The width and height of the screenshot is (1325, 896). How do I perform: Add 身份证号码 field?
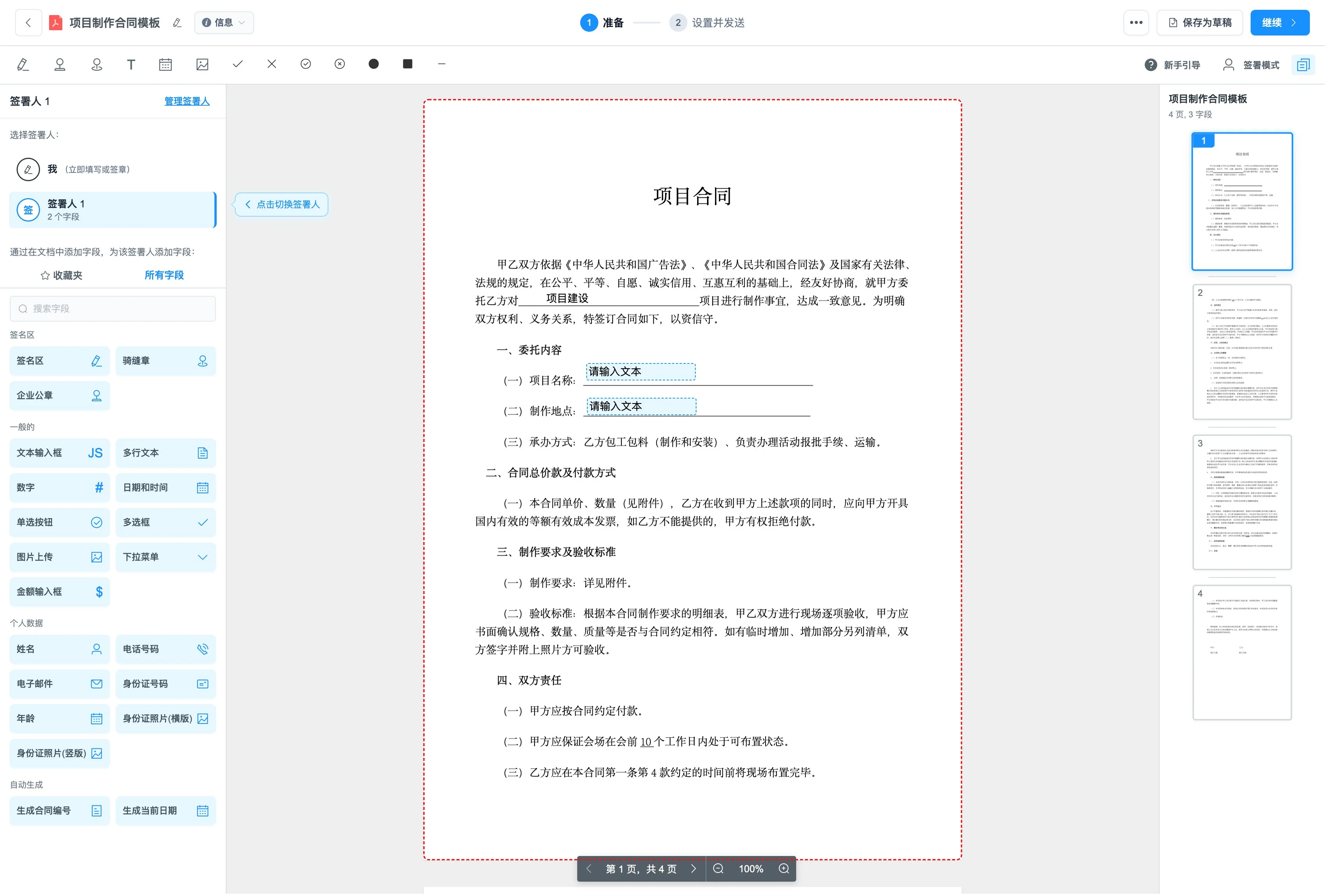[166, 685]
